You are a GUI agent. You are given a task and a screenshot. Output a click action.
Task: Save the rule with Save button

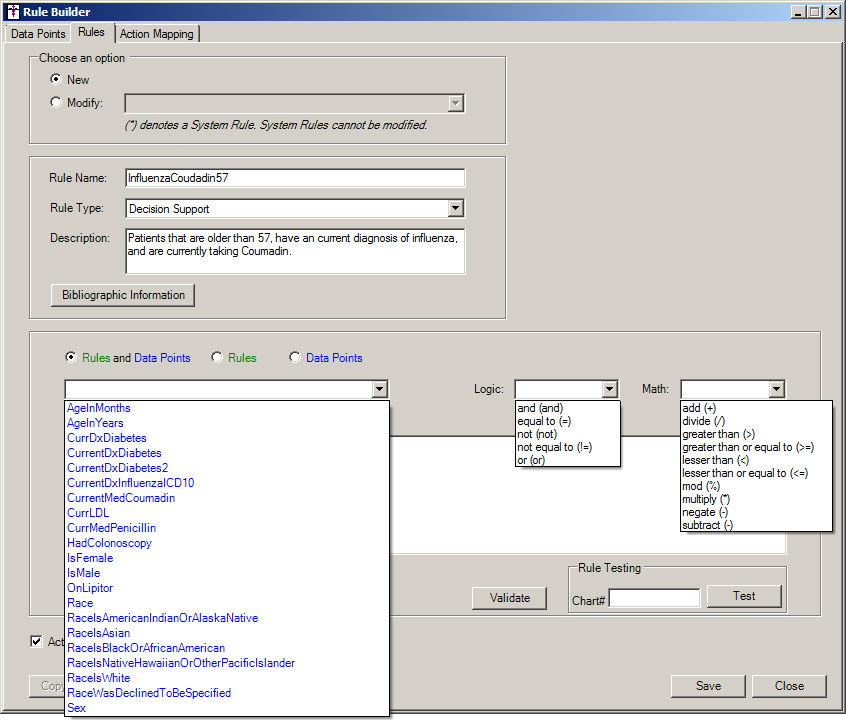708,686
